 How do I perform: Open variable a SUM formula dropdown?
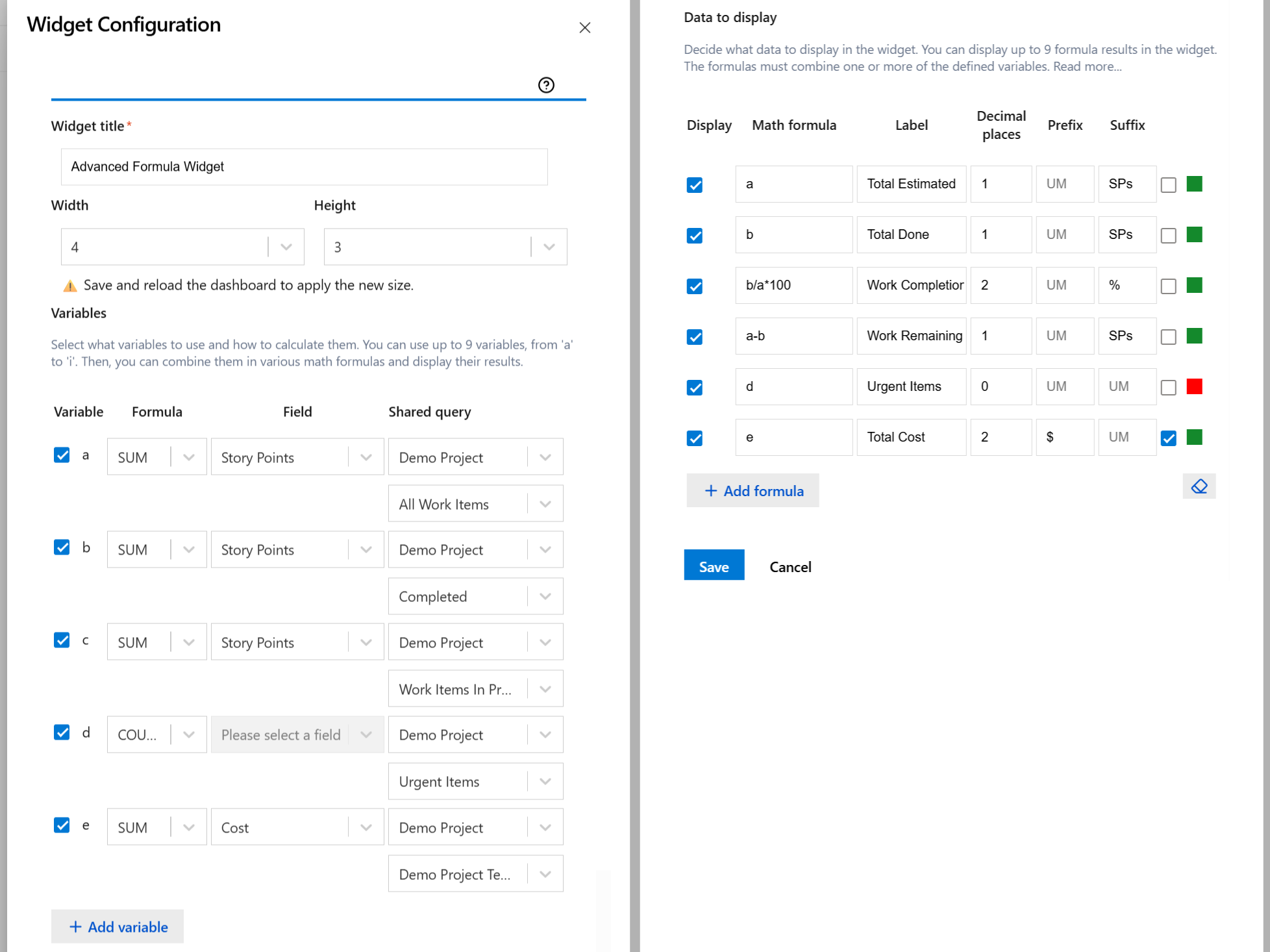click(156, 457)
